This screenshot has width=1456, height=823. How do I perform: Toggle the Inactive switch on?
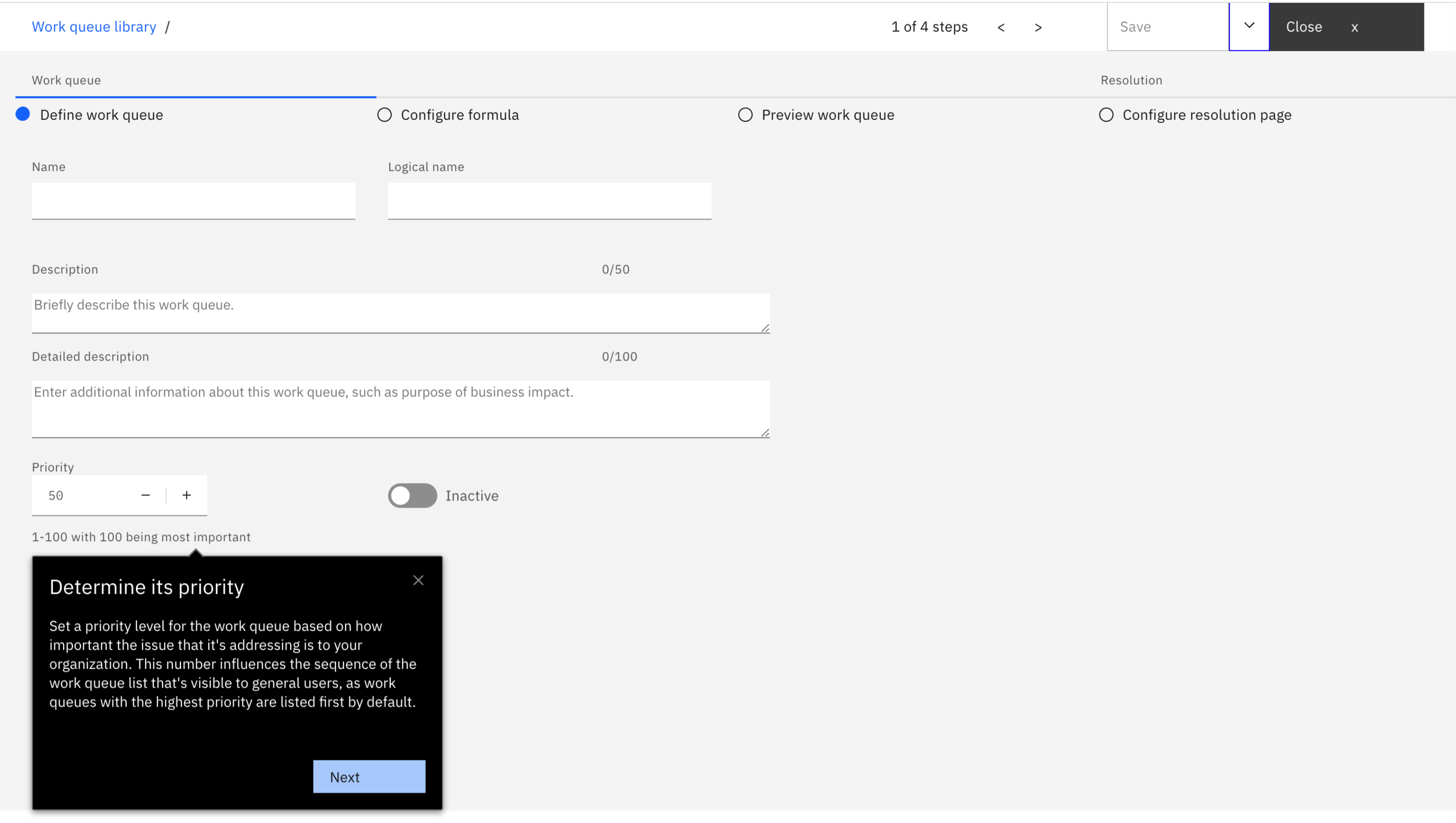412,496
